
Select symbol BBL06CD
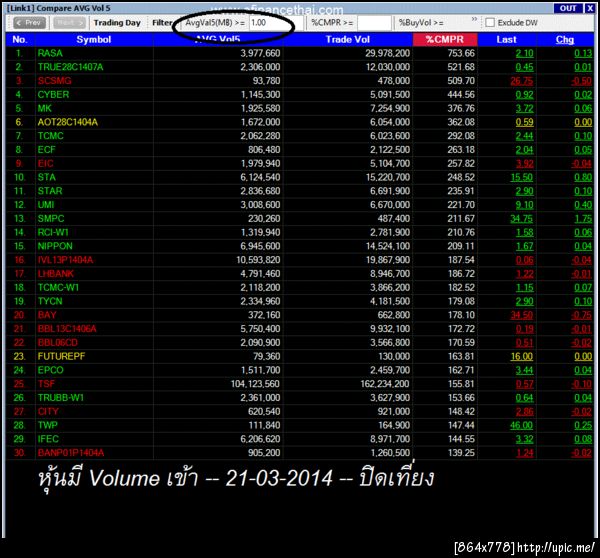(57, 343)
